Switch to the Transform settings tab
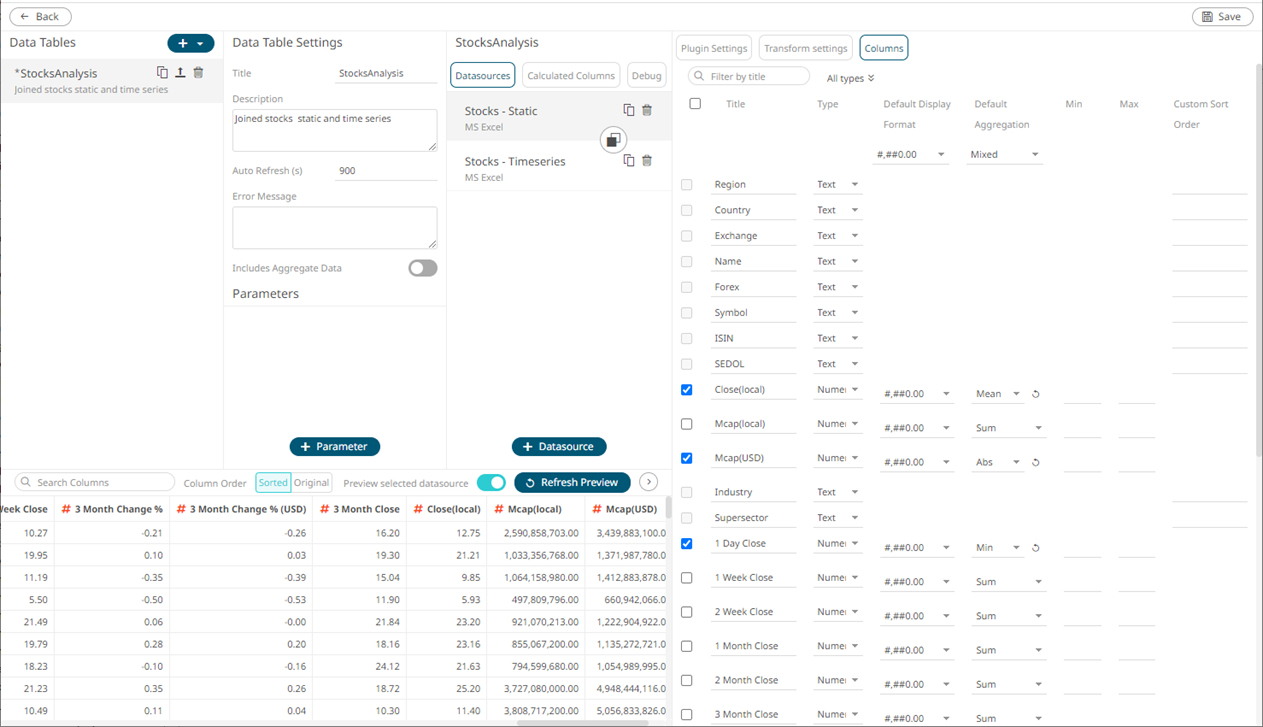1263x727 pixels. pos(805,48)
